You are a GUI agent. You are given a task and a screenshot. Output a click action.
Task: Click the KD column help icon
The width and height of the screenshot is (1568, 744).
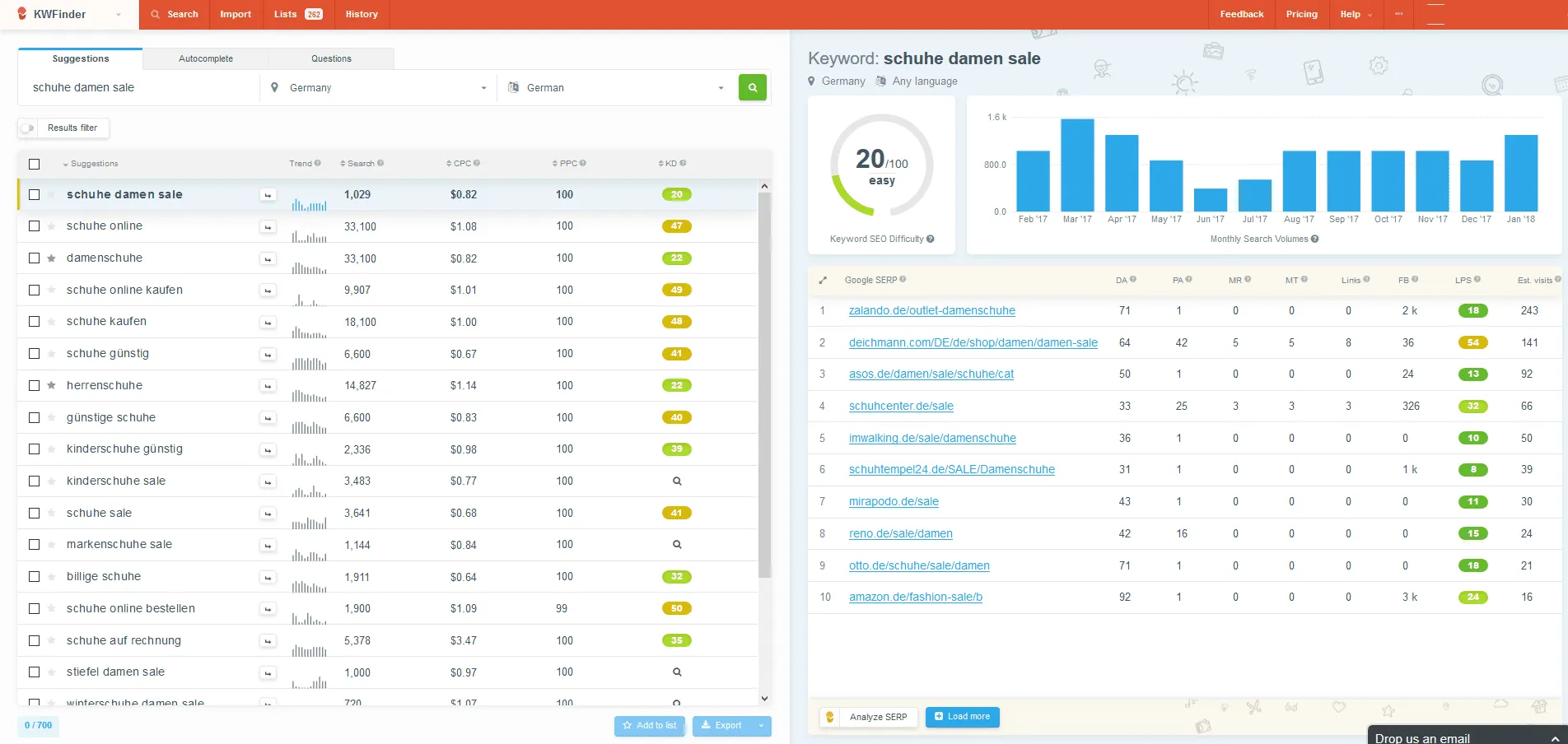click(x=683, y=163)
